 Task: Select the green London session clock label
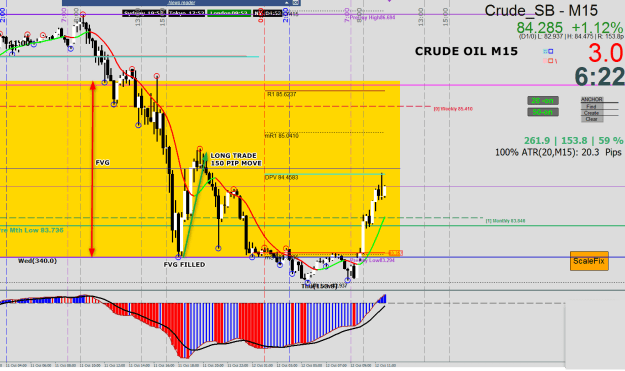click(x=229, y=13)
